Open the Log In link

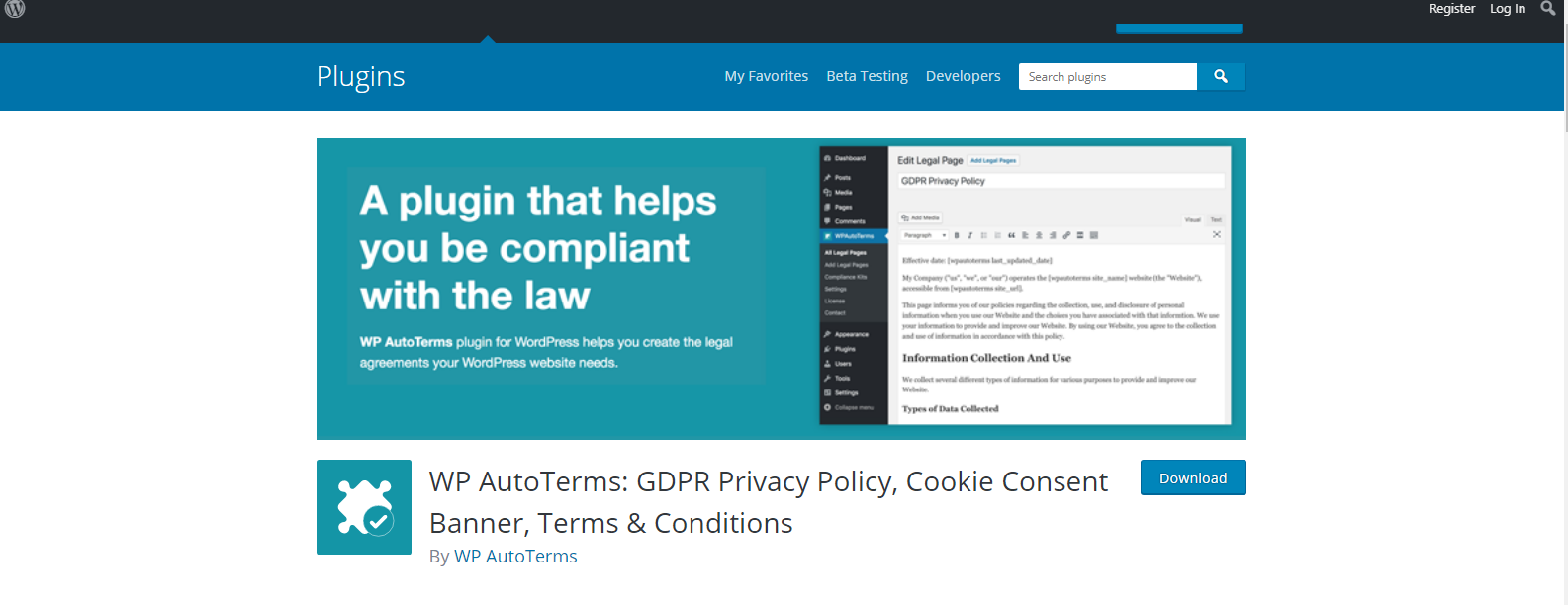1508,8
